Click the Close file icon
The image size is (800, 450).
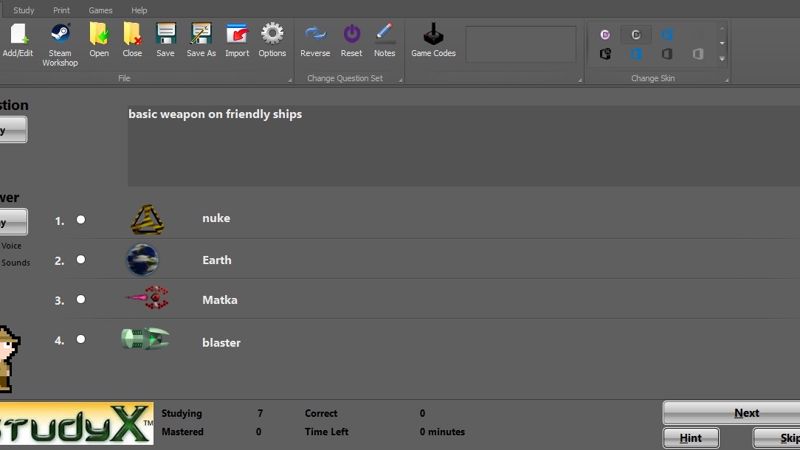click(x=132, y=40)
